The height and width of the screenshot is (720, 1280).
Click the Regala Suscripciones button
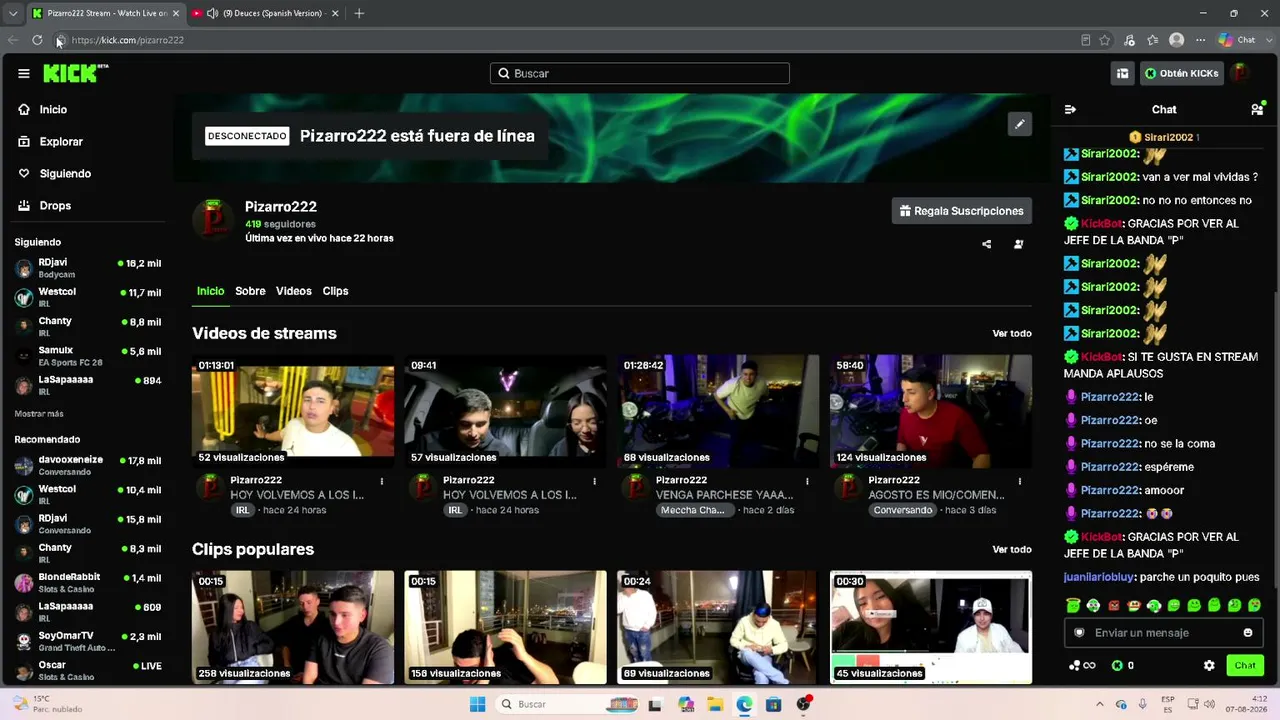[962, 211]
